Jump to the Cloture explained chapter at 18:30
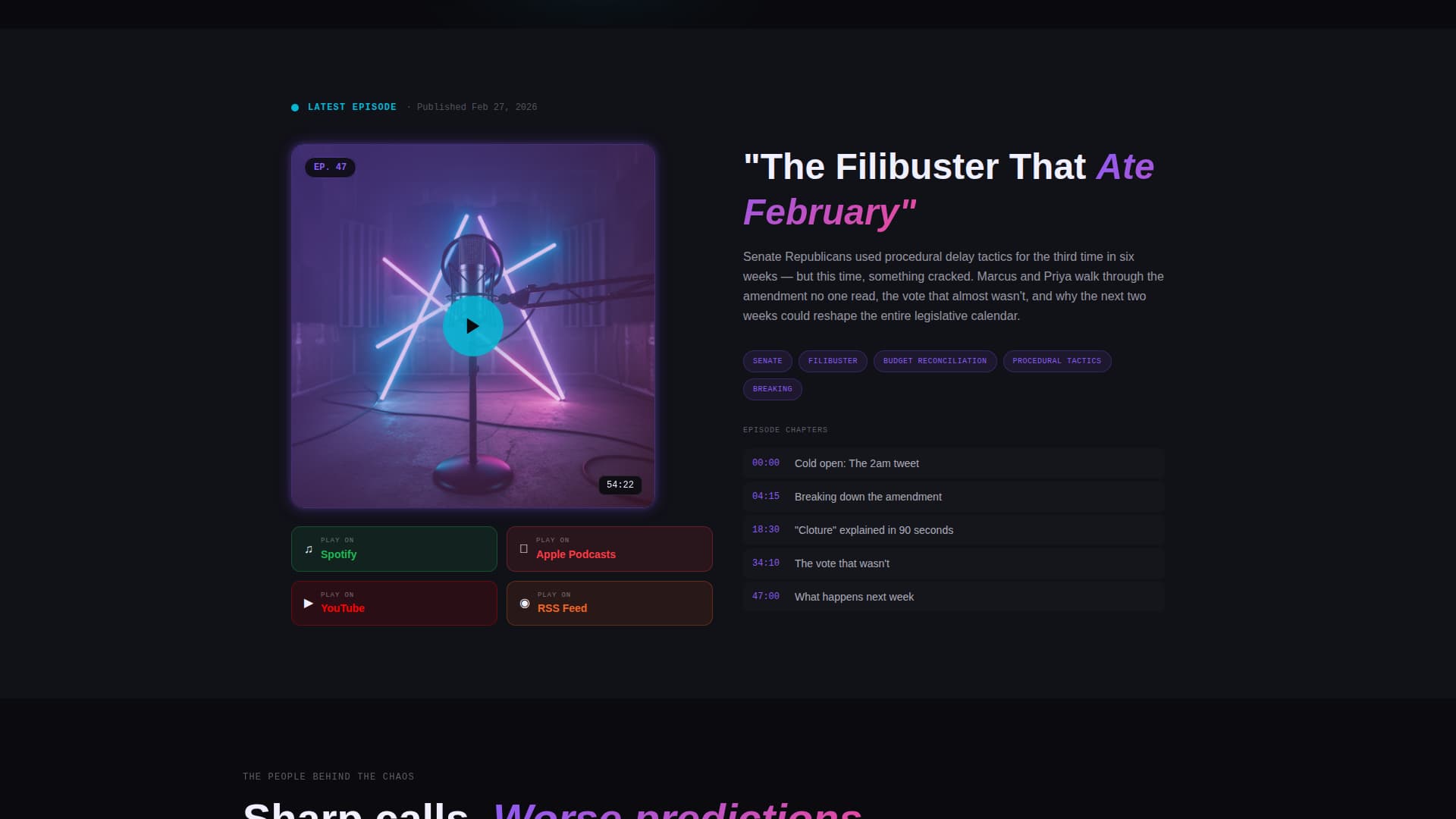 (x=954, y=530)
